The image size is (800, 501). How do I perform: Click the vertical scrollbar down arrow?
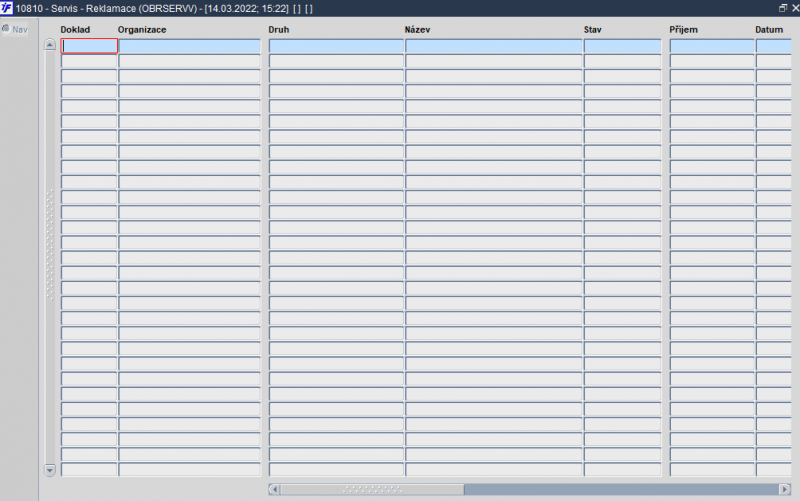[x=50, y=470]
